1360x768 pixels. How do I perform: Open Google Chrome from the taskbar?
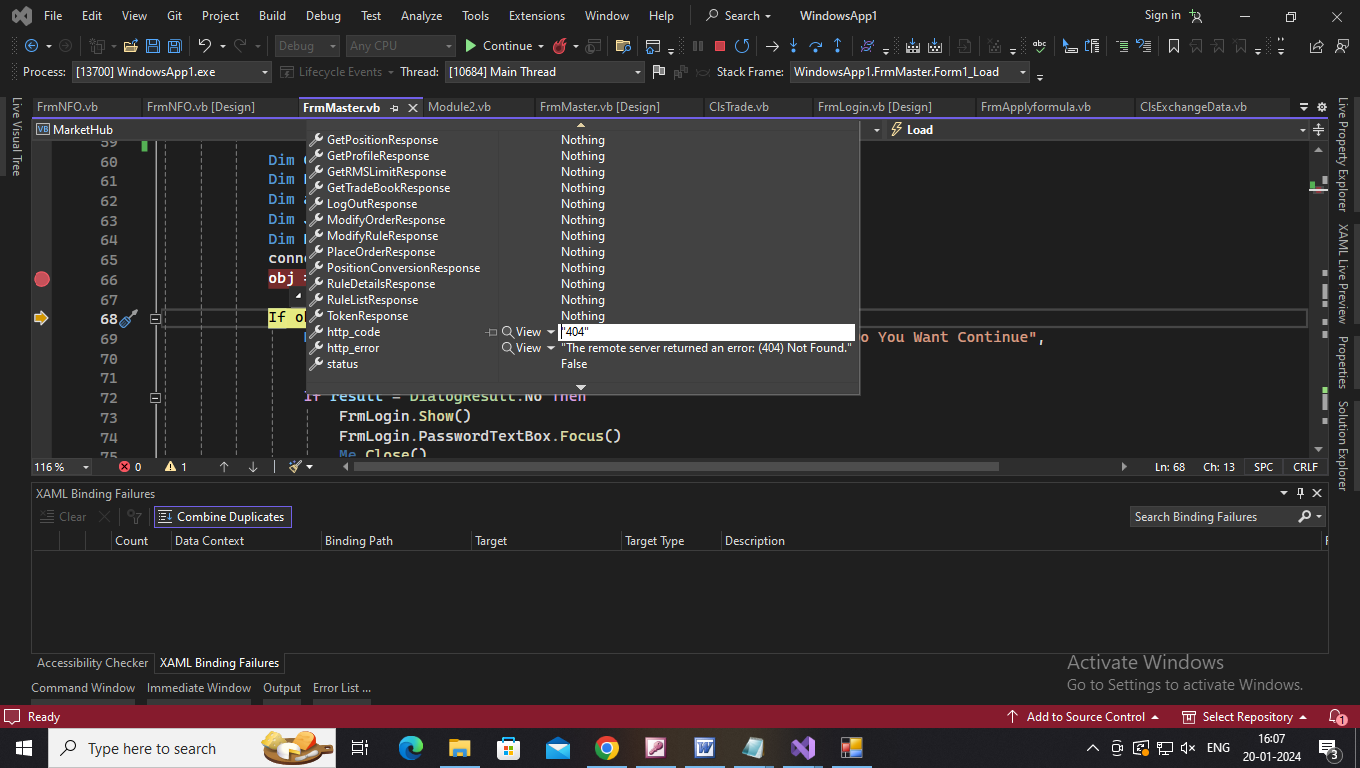click(606, 748)
